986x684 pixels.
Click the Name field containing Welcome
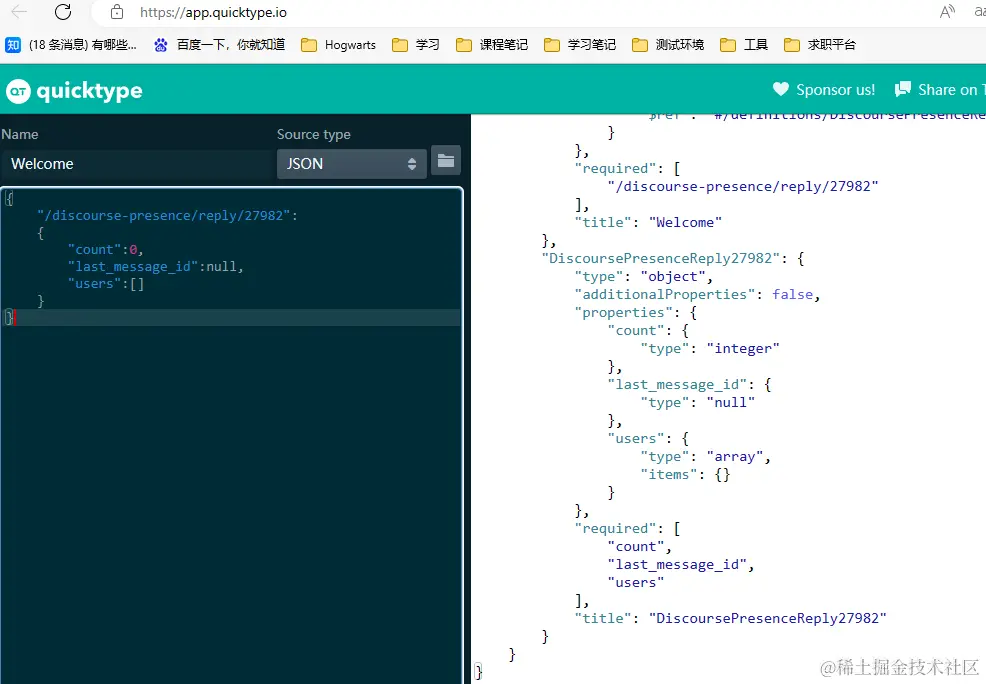tap(136, 164)
